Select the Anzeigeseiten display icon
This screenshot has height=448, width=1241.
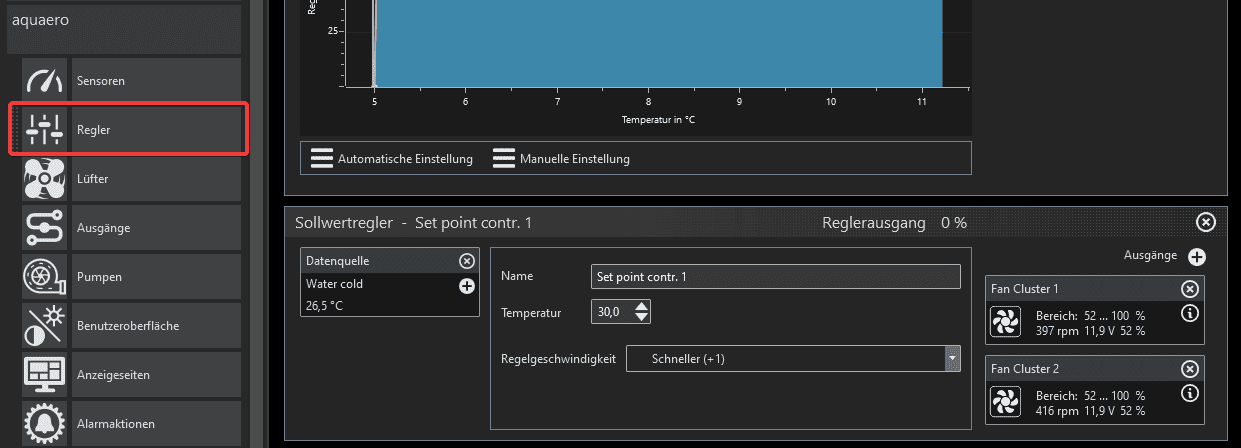click(x=44, y=375)
